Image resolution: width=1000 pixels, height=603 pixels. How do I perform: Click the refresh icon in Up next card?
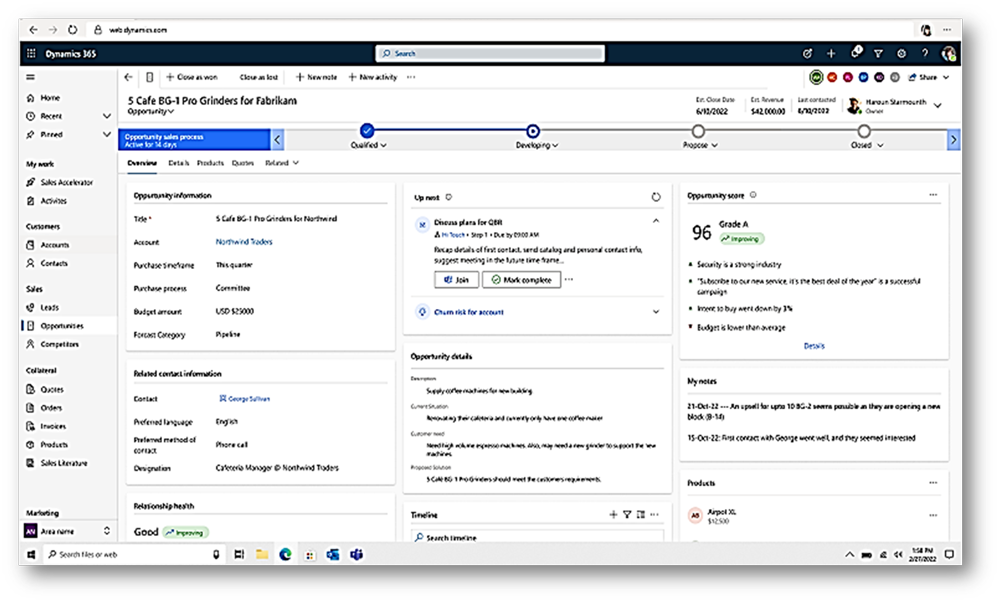click(656, 197)
